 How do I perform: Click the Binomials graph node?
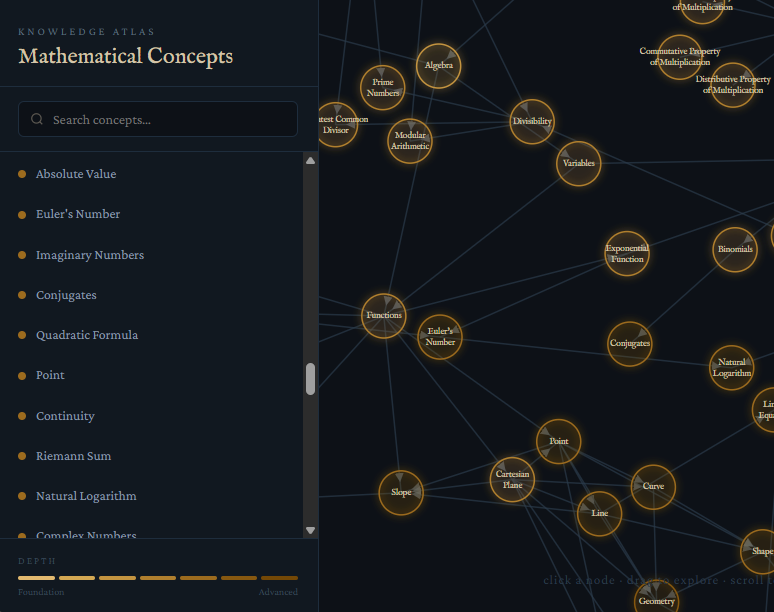[x=735, y=249]
